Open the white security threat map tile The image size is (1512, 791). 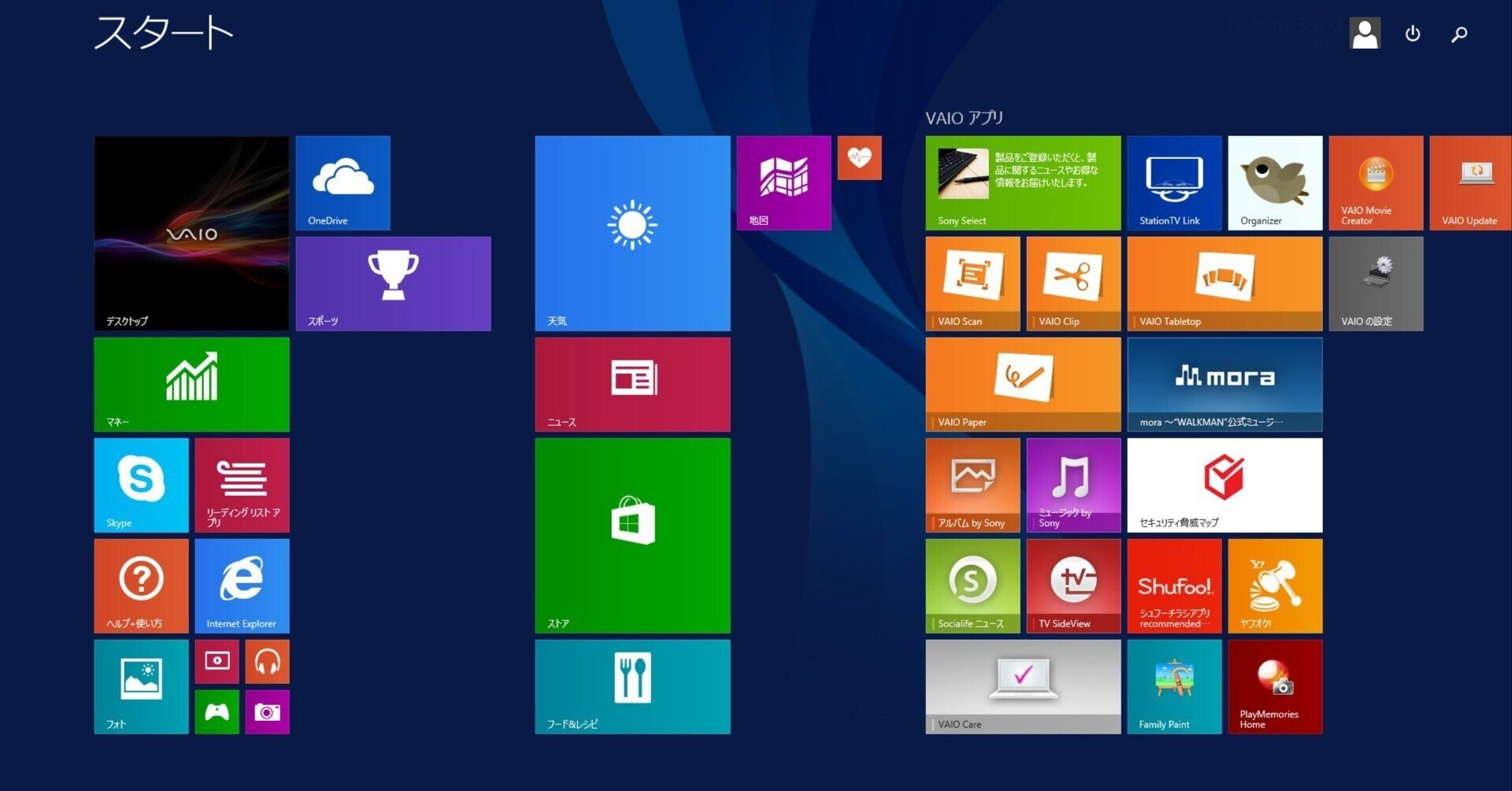tap(1225, 485)
